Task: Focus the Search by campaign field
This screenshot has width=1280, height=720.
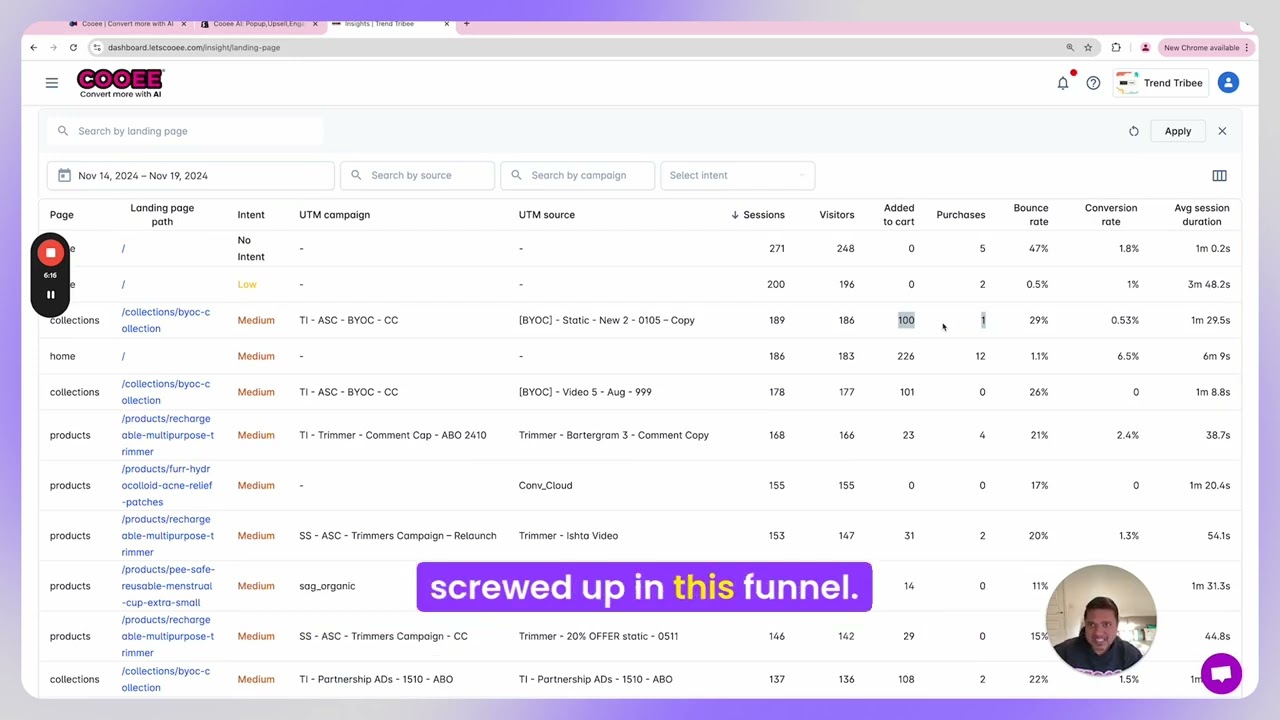Action: [x=577, y=175]
